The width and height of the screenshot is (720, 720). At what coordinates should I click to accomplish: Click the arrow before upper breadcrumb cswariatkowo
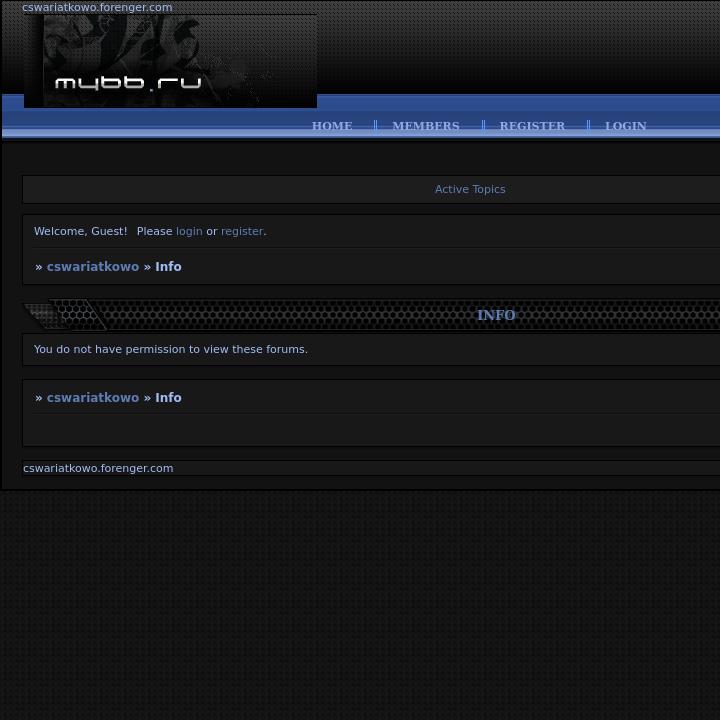[x=39, y=267]
